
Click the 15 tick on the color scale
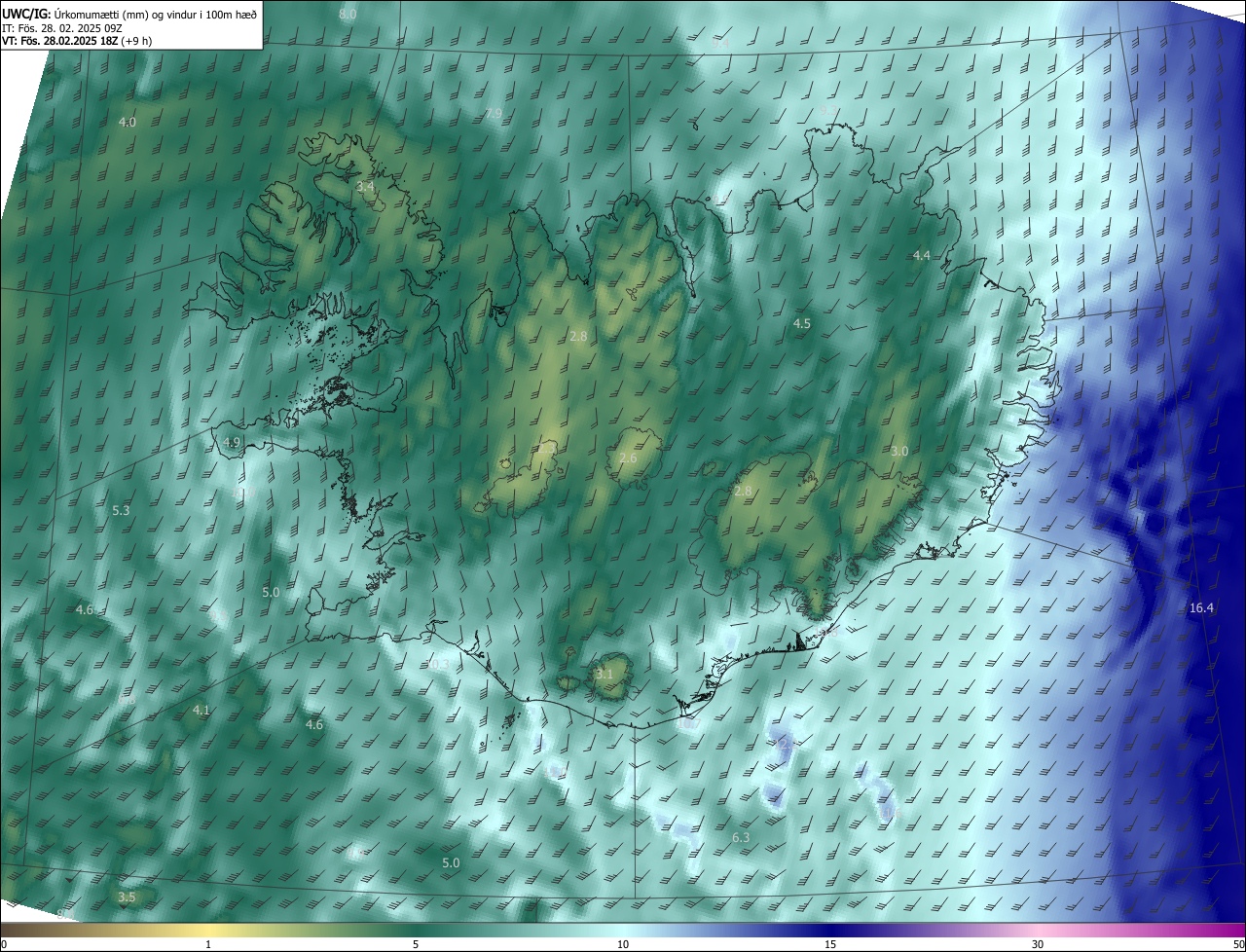click(830, 944)
